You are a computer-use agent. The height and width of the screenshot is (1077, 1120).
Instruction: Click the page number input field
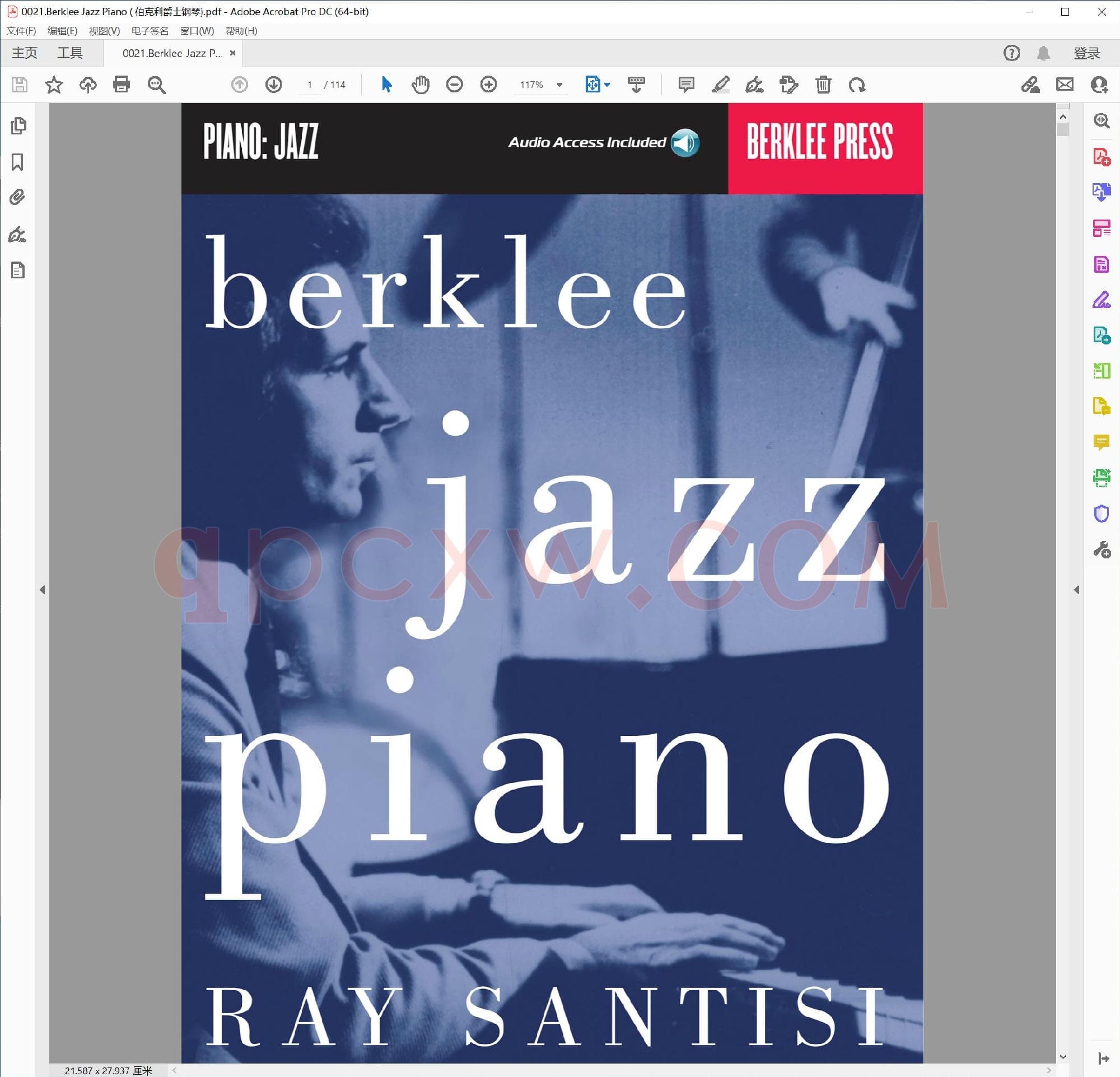pos(310,85)
